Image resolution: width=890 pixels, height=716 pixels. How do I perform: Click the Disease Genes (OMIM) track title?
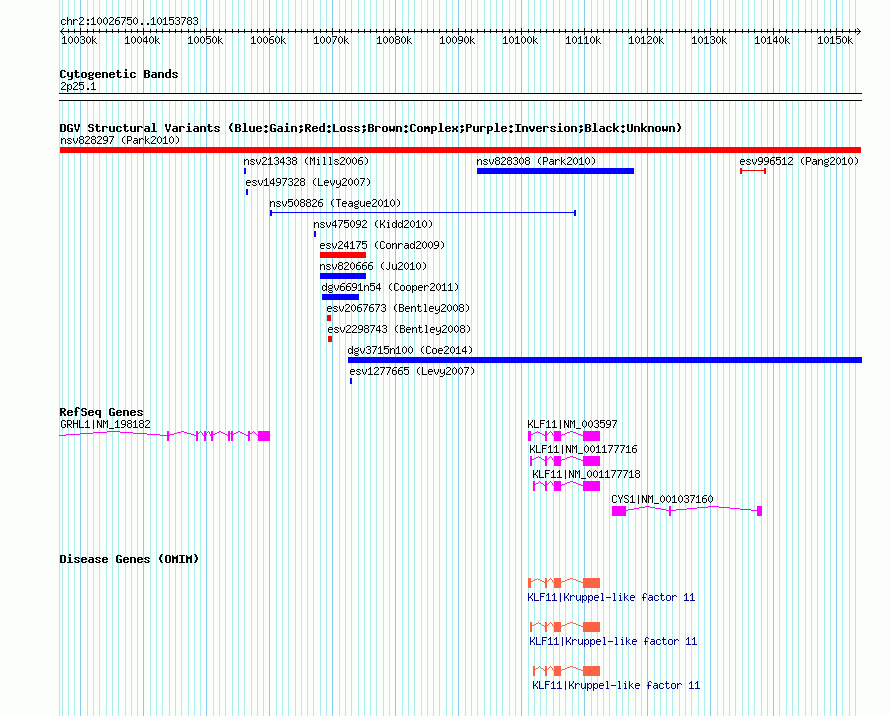(x=129, y=559)
